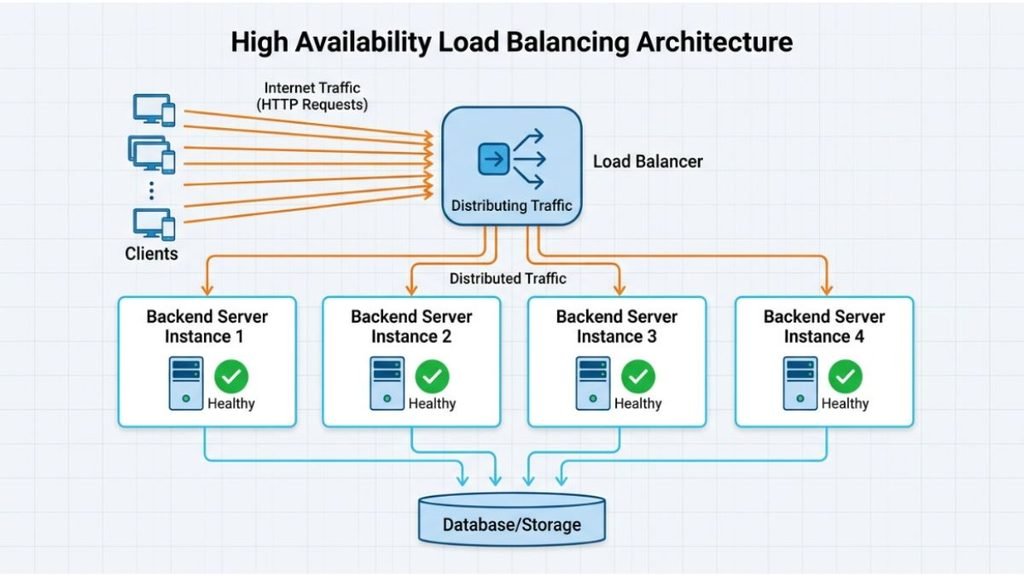Click the green healthy checkmark on Instance 2

432,376
